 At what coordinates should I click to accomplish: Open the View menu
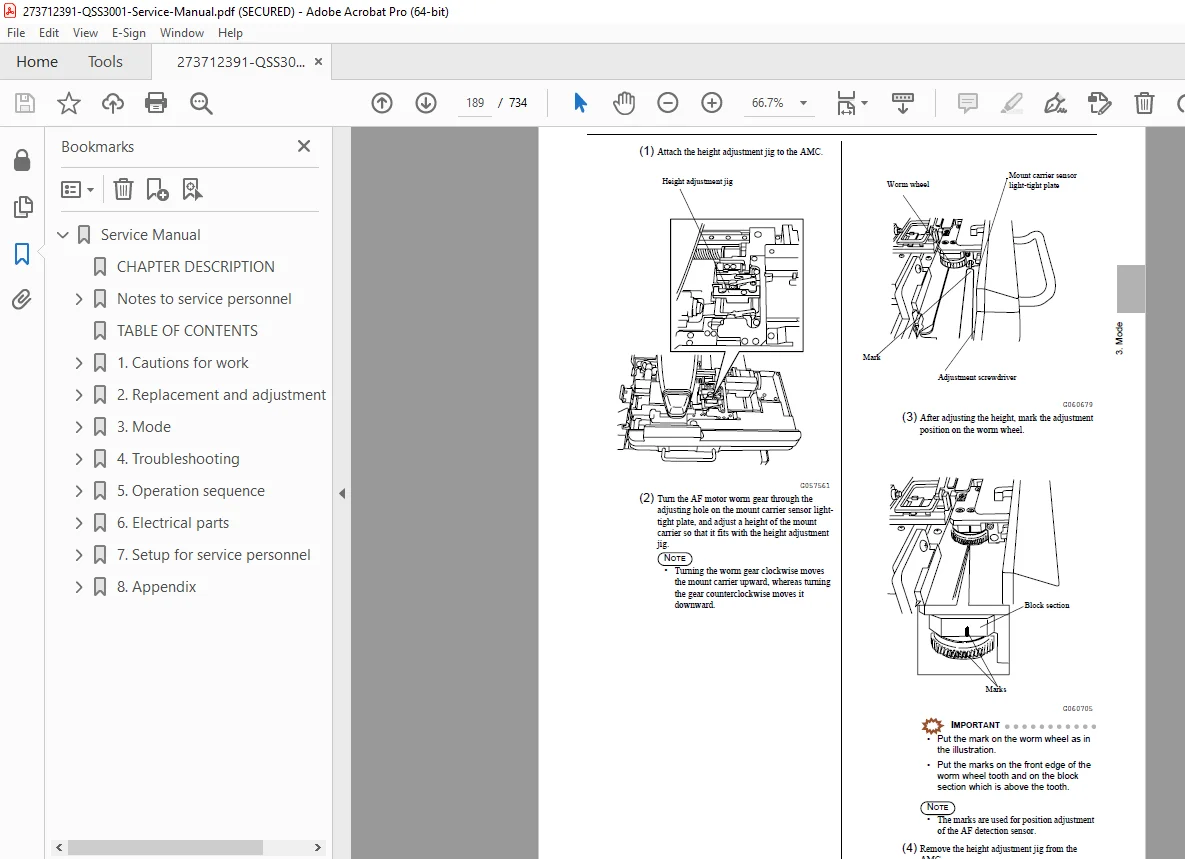pos(85,32)
